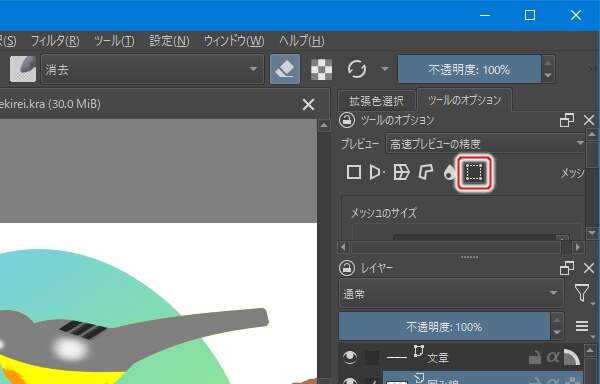Click the toolbar 不透明度 100% slider
600x384 pixels.
click(x=469, y=69)
